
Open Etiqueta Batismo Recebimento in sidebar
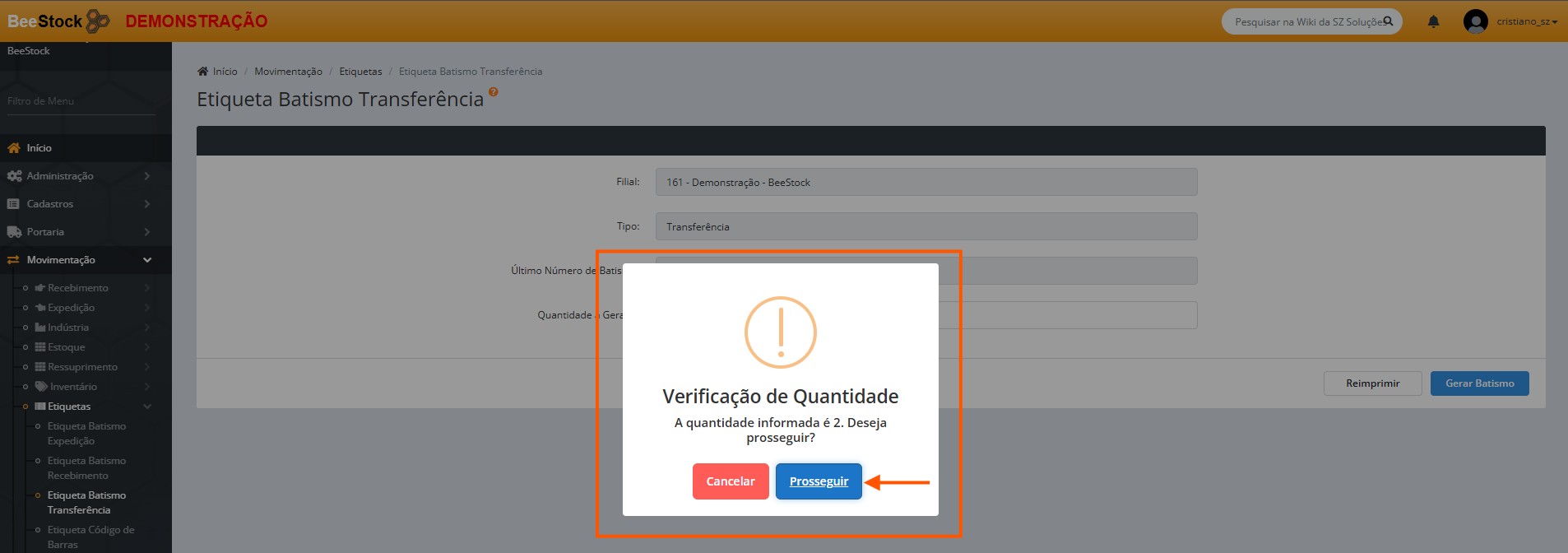pyautogui.click(x=86, y=468)
